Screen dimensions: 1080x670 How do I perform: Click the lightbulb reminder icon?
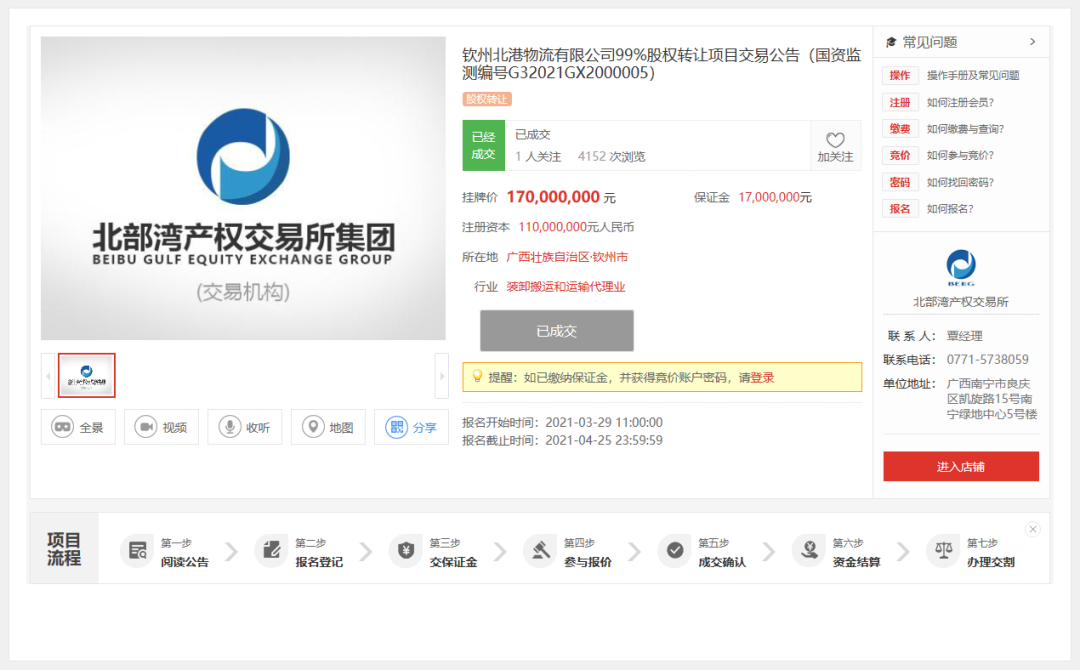tap(477, 376)
